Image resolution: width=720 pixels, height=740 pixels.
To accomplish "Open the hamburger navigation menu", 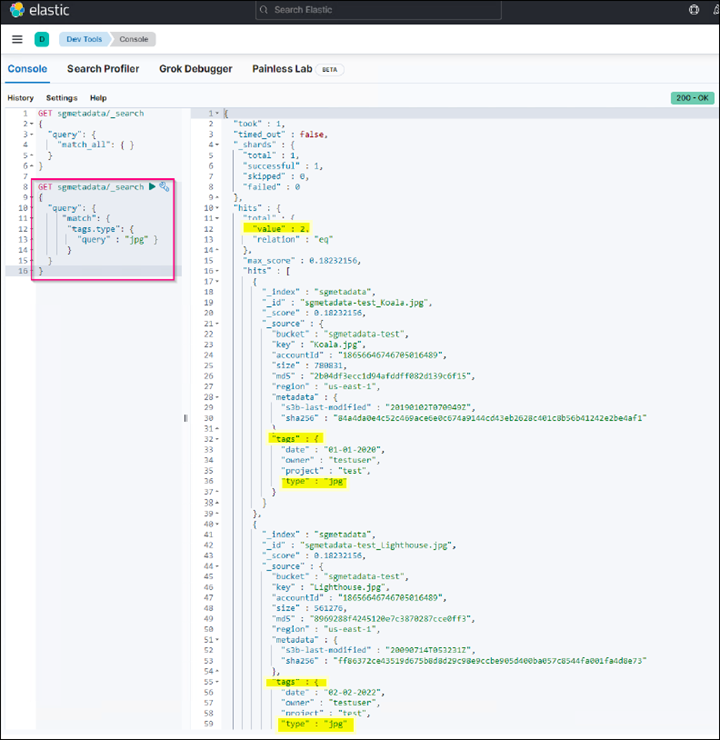I will tap(17, 39).
